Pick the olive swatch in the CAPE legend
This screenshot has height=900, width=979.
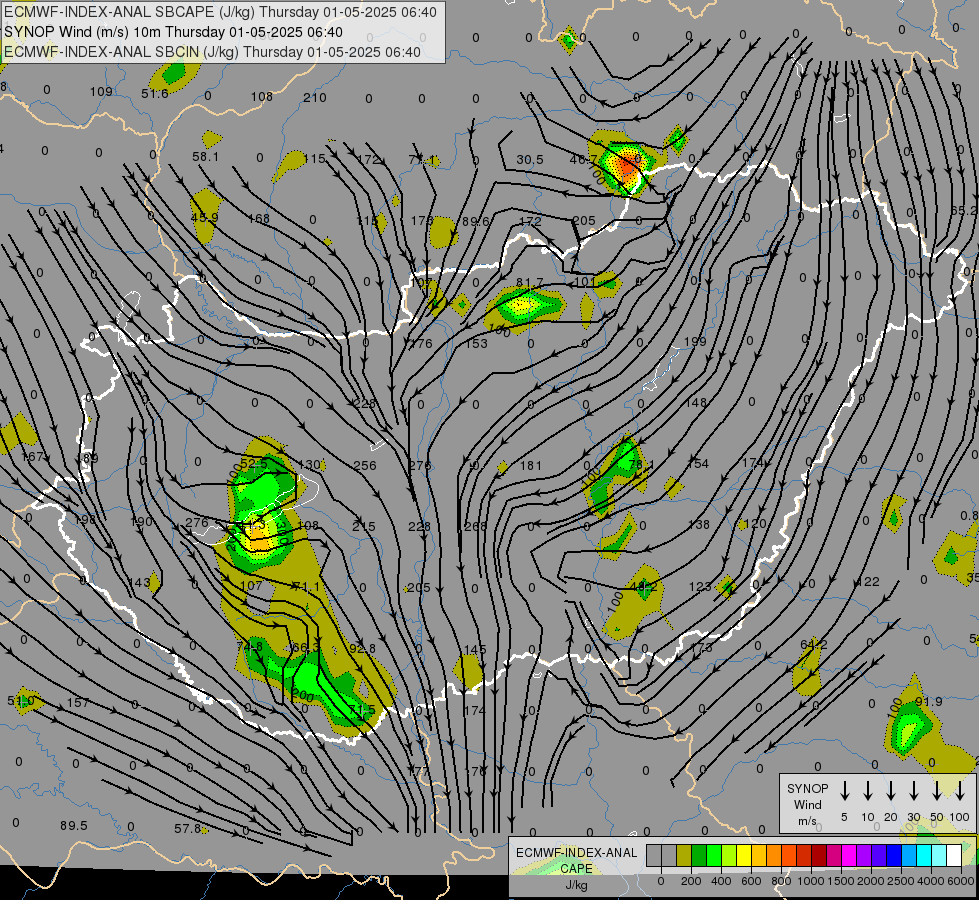click(684, 855)
